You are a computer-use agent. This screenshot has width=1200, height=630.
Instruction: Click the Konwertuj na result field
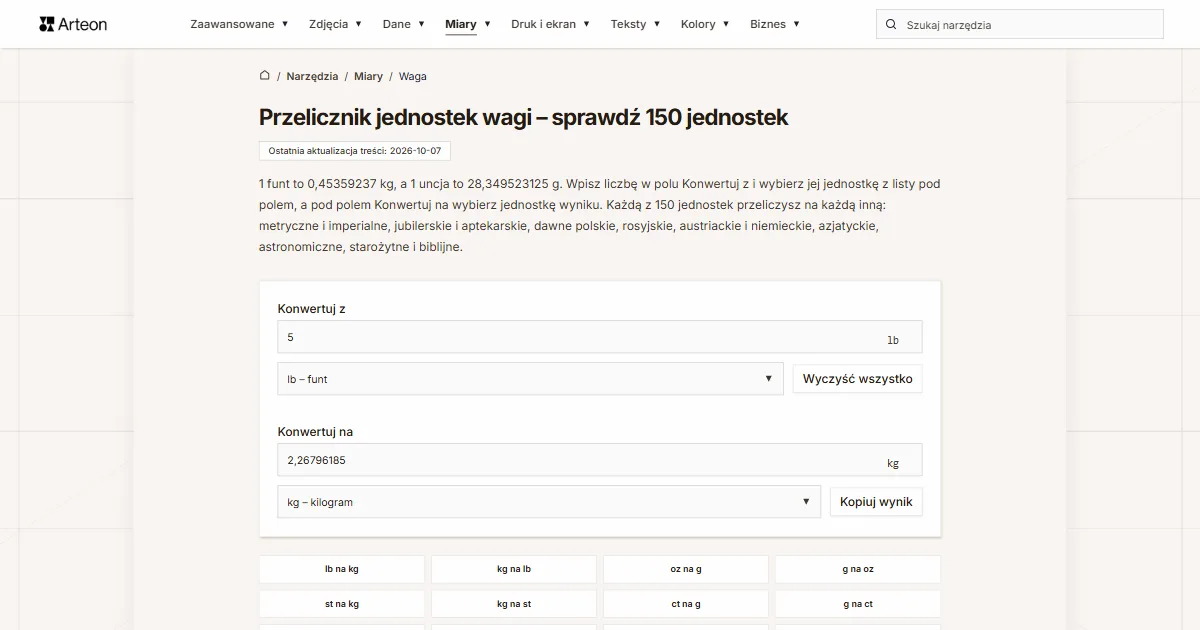click(600, 460)
